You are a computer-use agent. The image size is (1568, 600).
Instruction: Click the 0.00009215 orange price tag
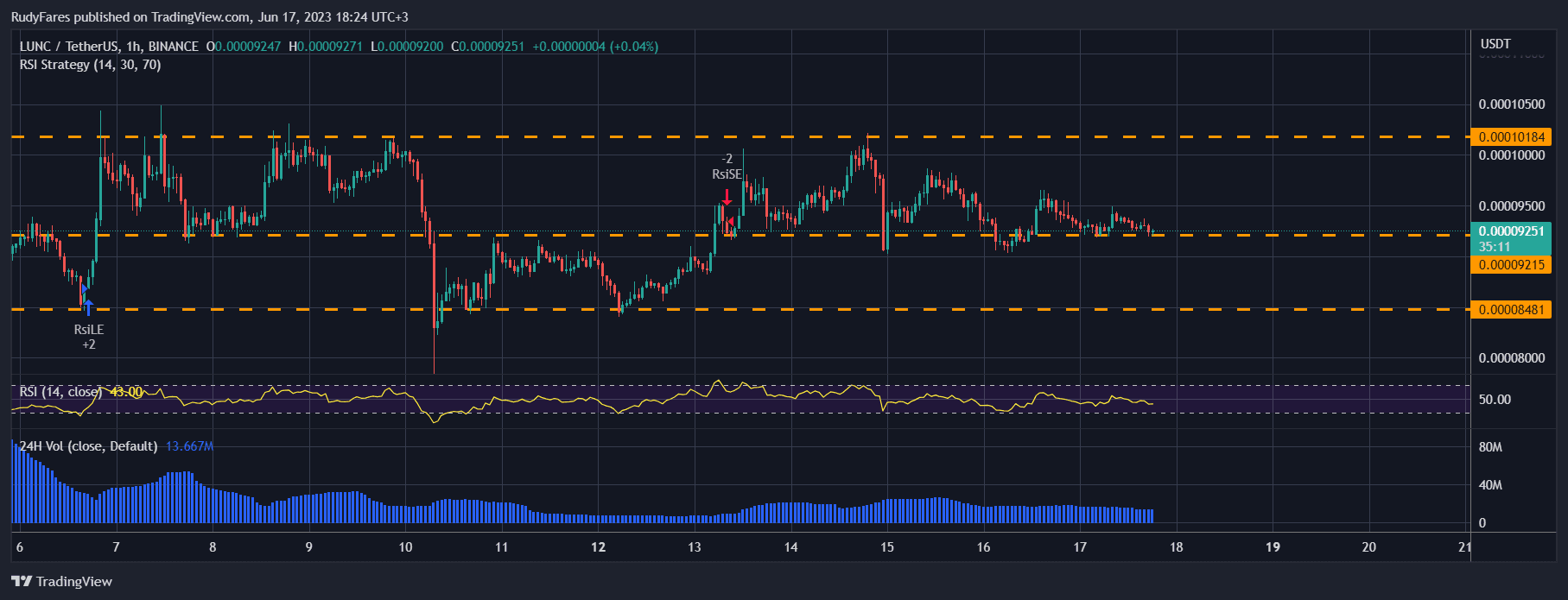[1510, 265]
